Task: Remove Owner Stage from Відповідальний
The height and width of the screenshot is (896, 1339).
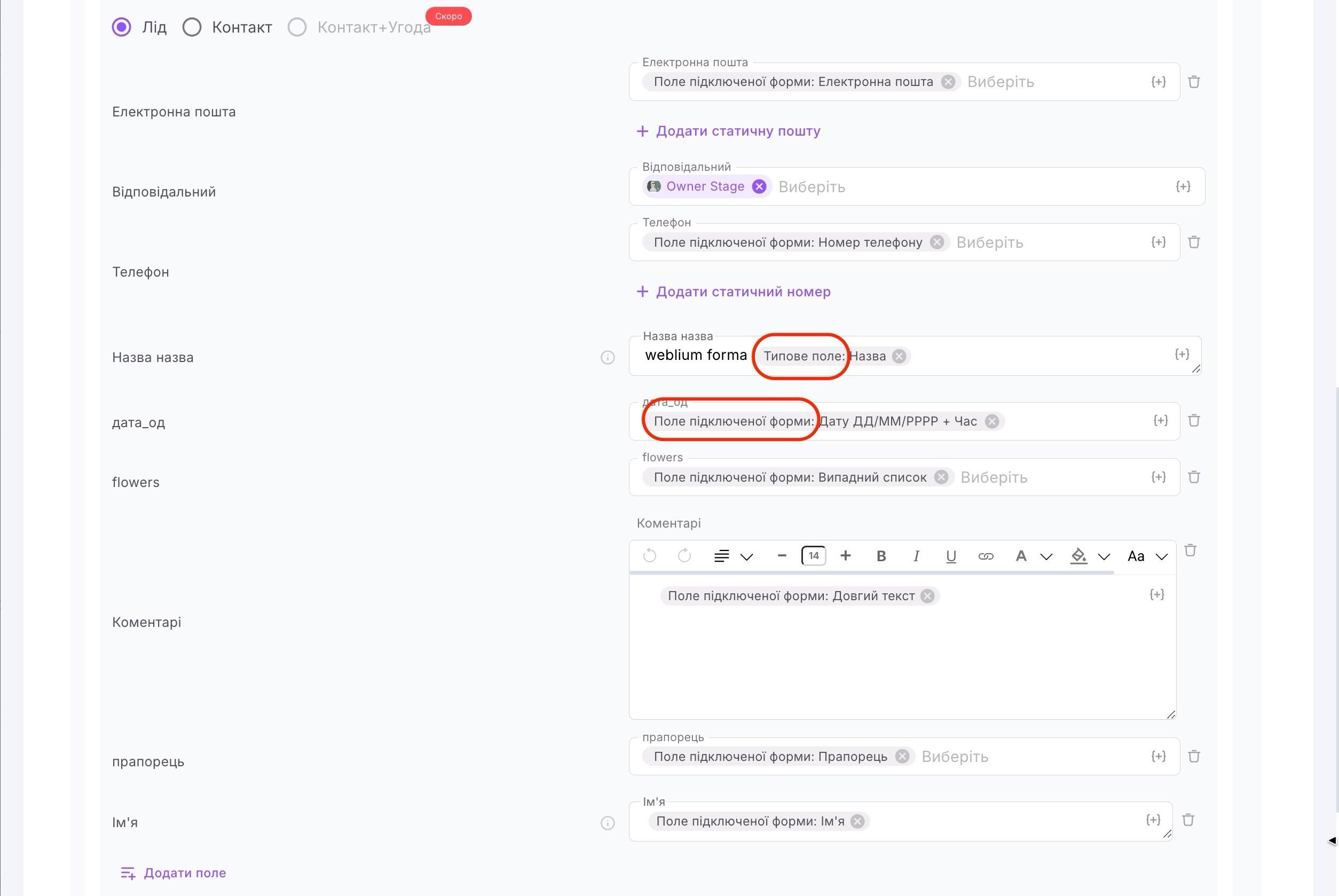Action: [759, 186]
